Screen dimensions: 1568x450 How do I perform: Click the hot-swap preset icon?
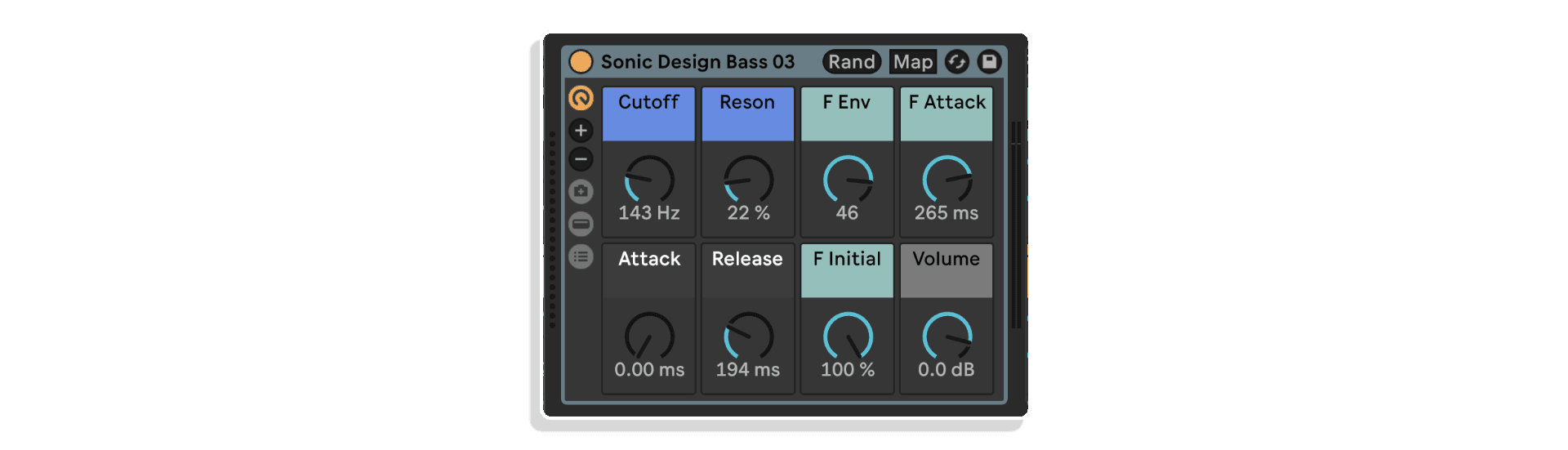956,61
